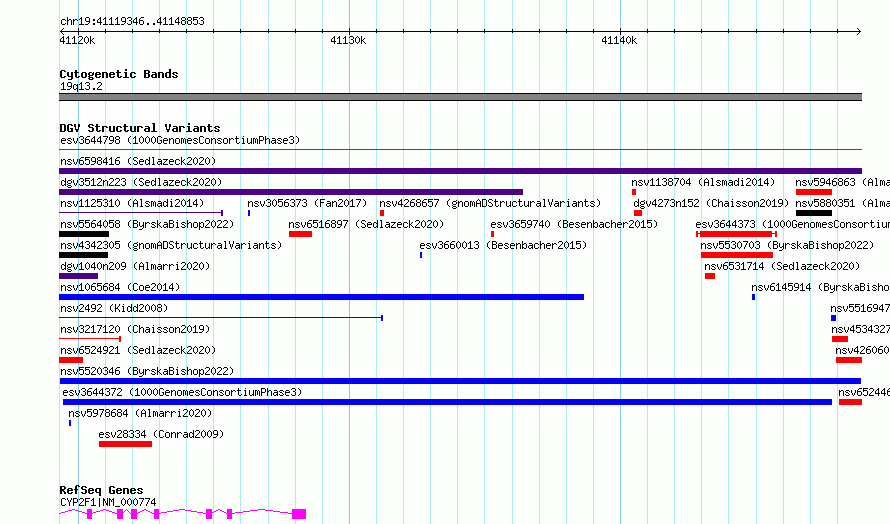Click the red esv3644373 variant bar
Screen dimensions: 890x524
pos(736,234)
